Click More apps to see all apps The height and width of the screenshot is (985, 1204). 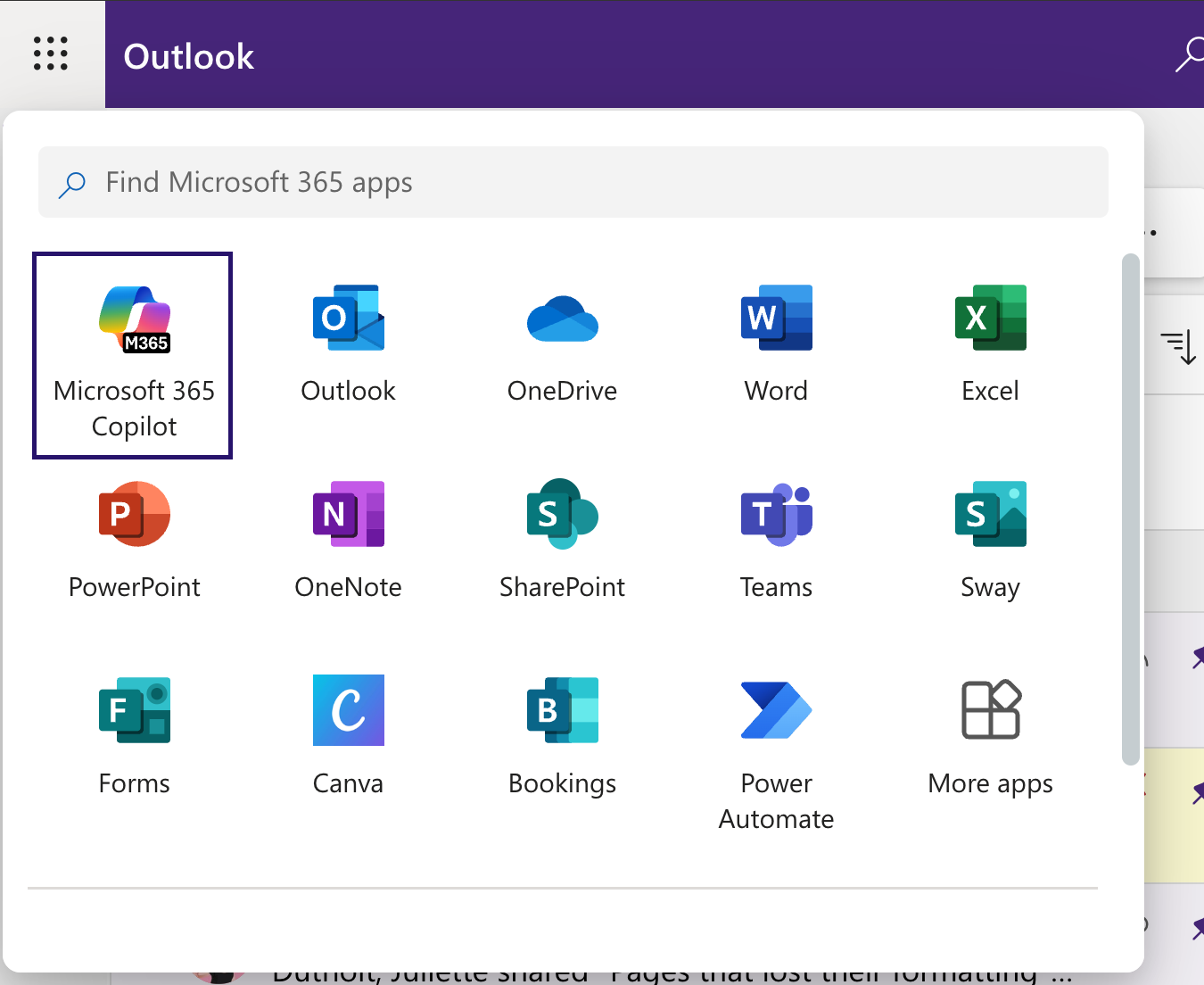pyautogui.click(x=990, y=737)
